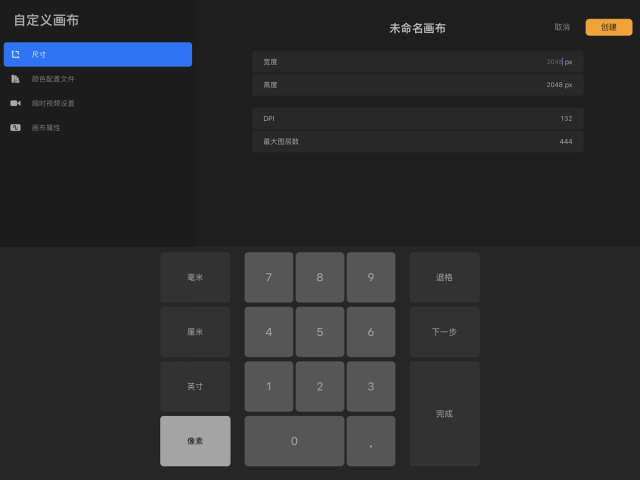Click the 未命名画布 title
The image size is (640, 480).
click(418, 28)
